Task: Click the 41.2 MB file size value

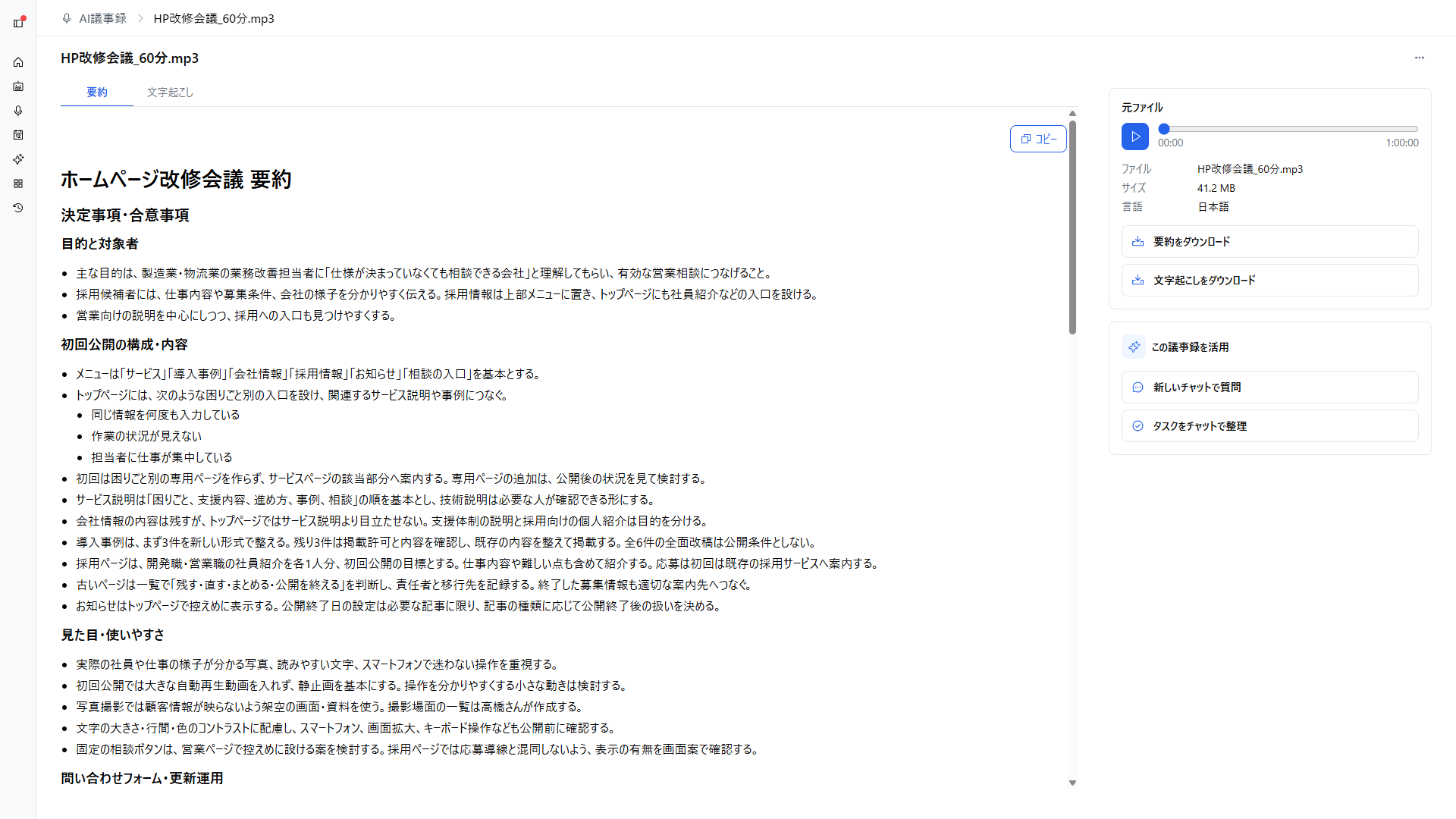Action: click(1216, 188)
